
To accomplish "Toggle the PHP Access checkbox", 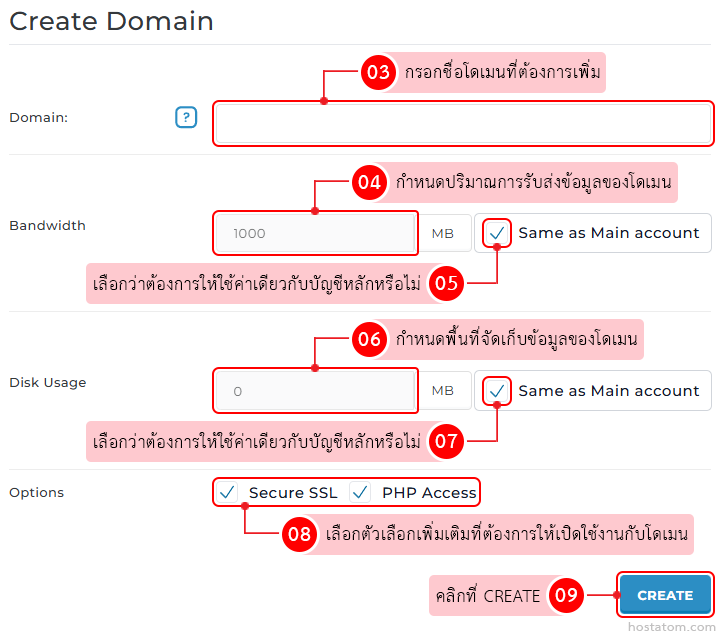I will point(360,492).
